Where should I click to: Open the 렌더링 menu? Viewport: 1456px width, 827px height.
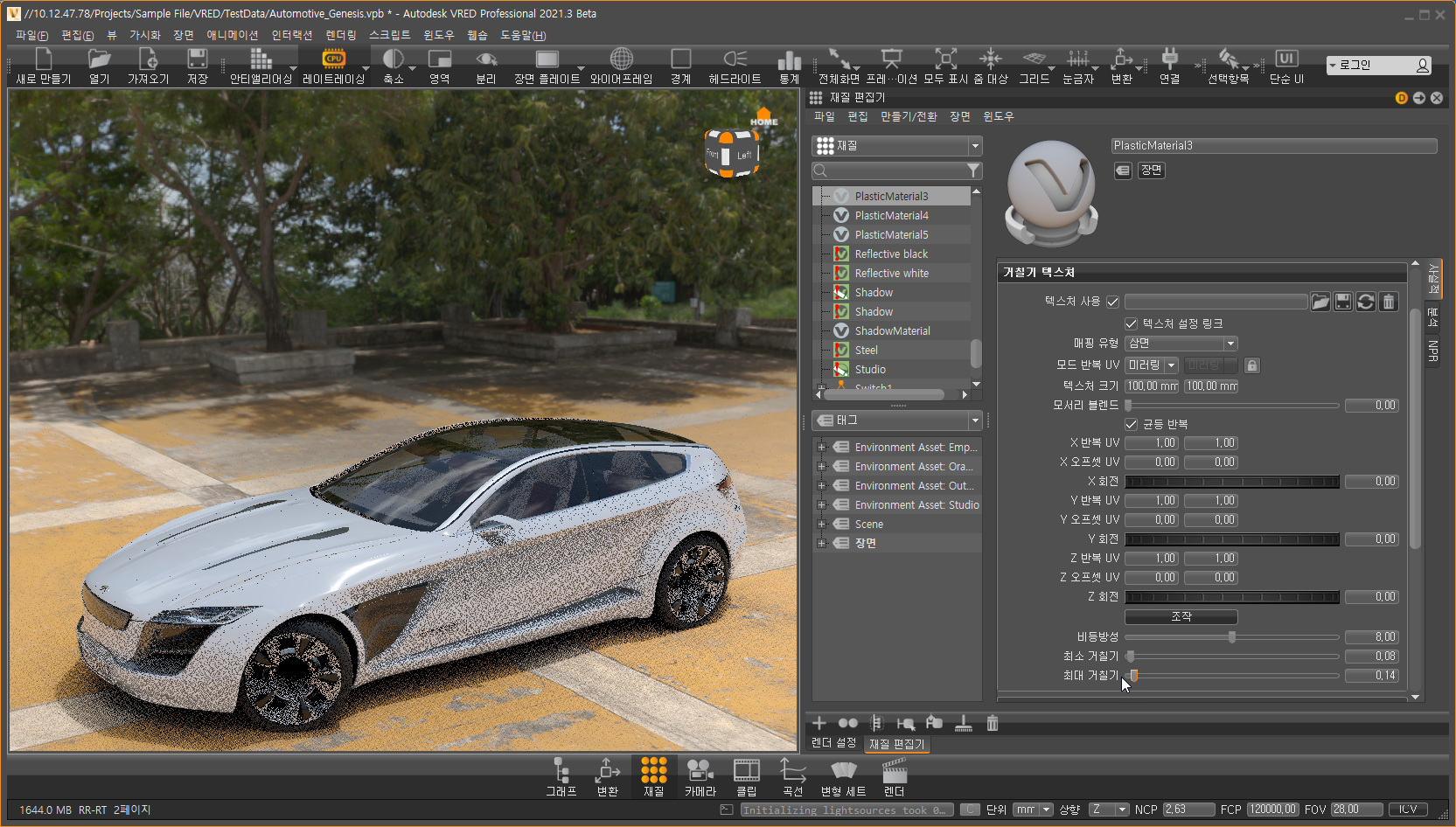click(341, 35)
